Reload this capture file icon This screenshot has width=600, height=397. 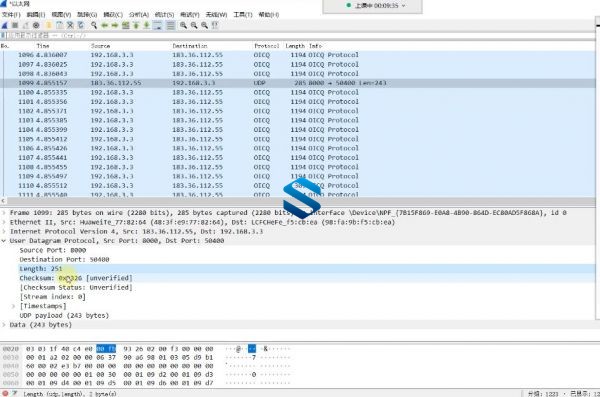(81, 25)
